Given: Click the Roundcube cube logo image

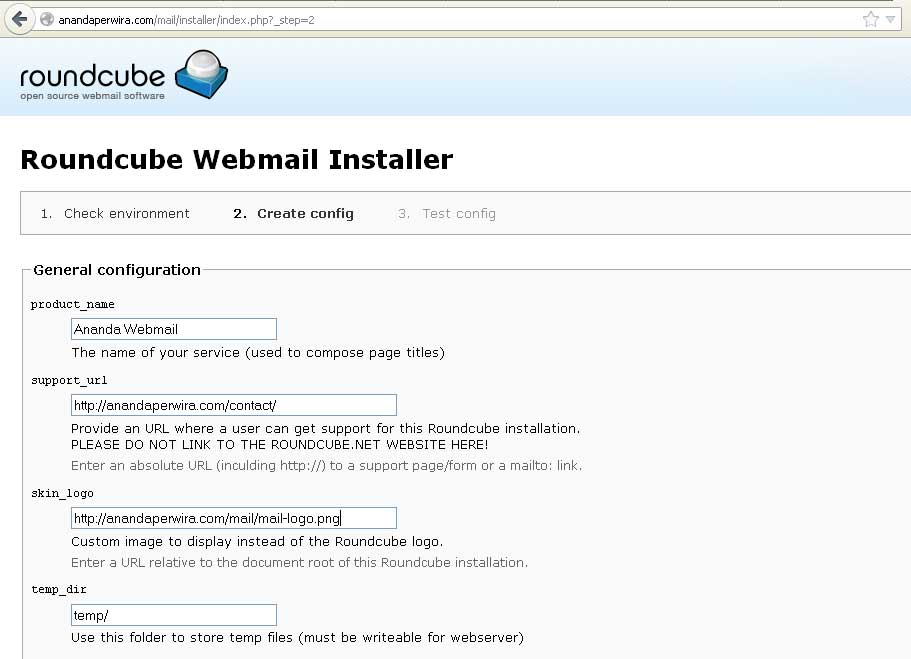Looking at the screenshot, I should 201,74.
